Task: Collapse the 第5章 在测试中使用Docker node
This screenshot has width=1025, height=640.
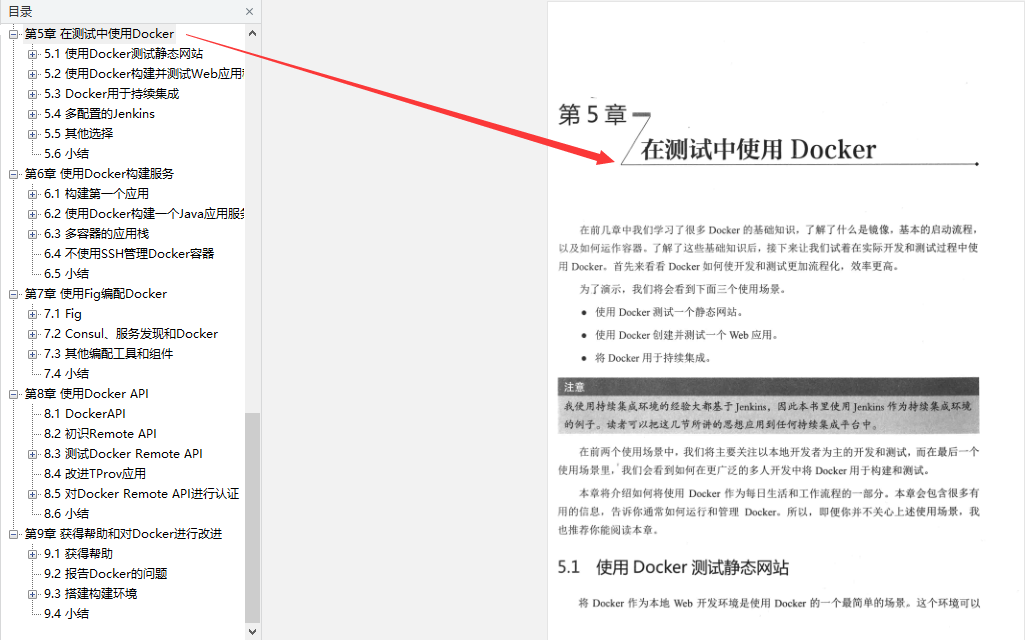Action: 13,34
